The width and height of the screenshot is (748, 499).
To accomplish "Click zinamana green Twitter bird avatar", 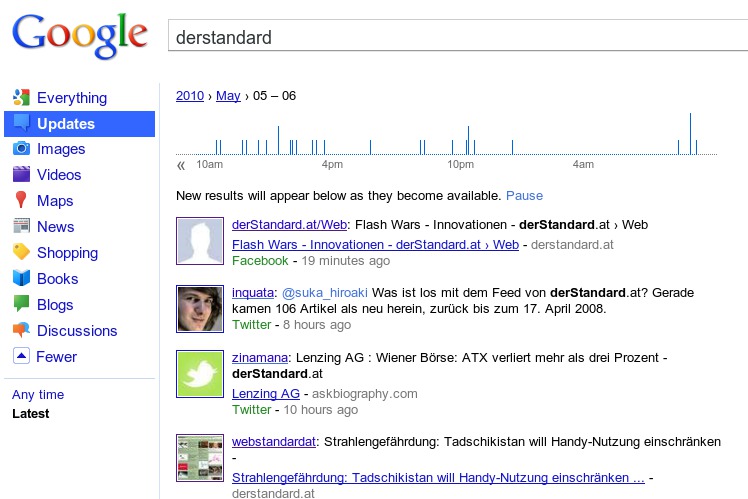I will pos(200,374).
